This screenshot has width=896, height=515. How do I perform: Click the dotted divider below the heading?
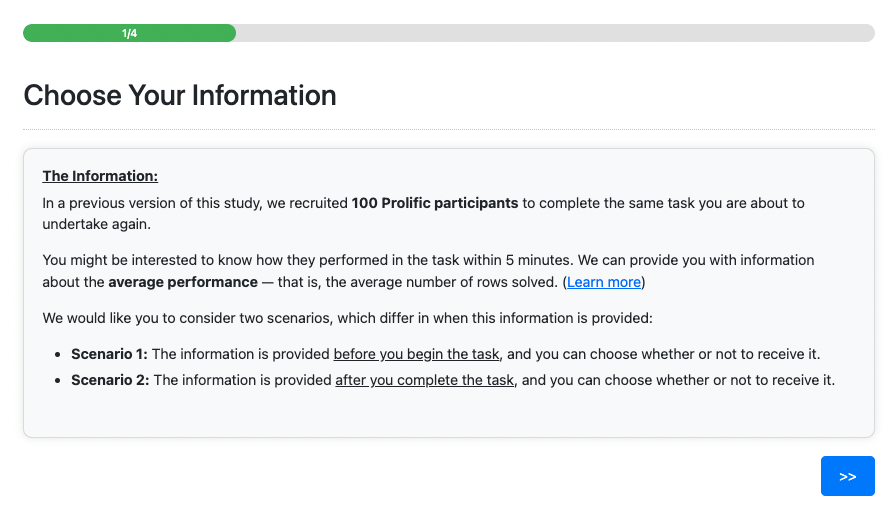tap(448, 130)
